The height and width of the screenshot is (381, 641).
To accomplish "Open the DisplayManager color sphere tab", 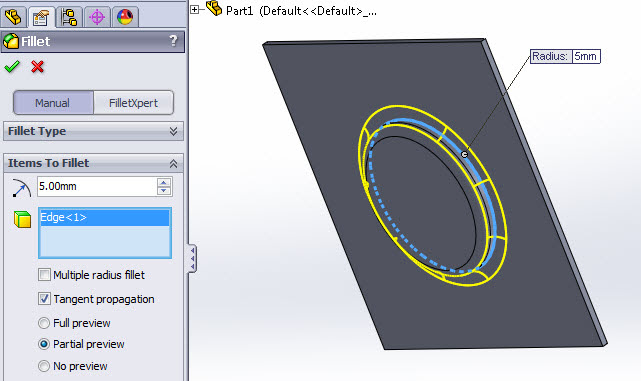I will click(125, 17).
